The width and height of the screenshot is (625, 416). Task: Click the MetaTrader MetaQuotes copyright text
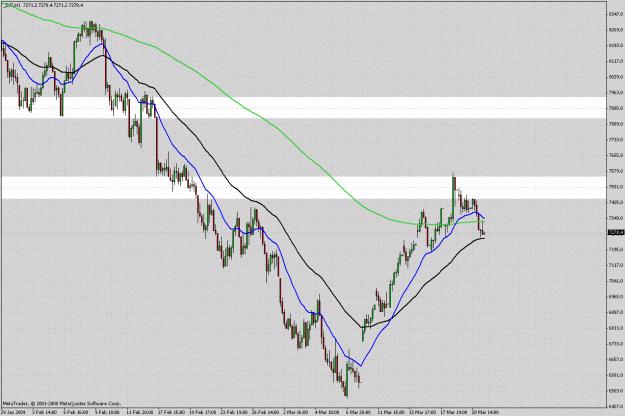coord(61,403)
